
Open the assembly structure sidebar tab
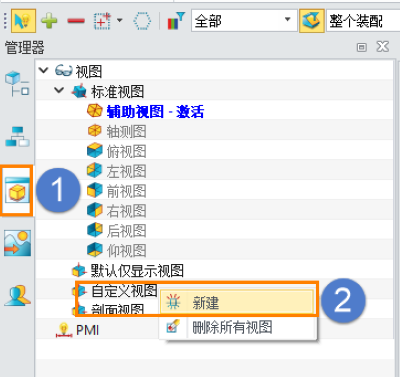coord(17,136)
